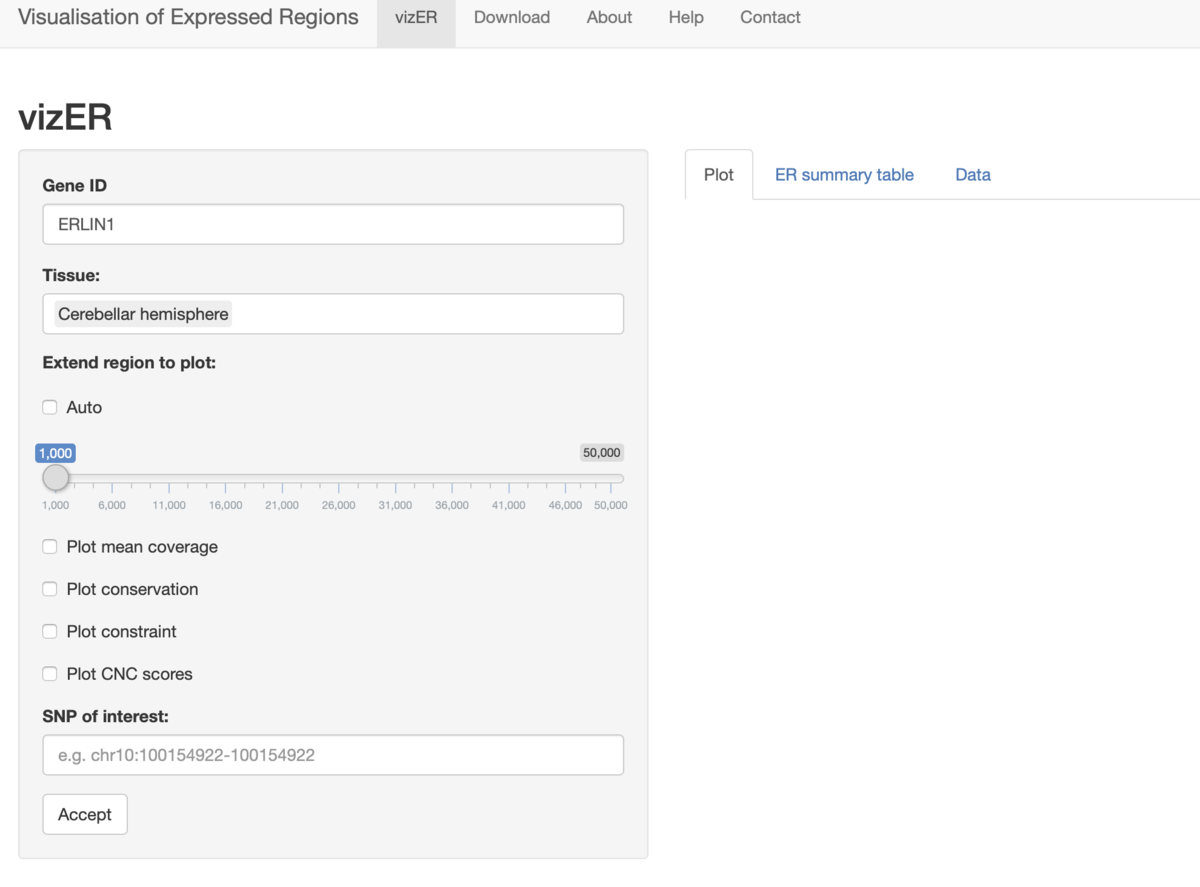This screenshot has width=1200, height=887.
Task: Switch to the ER summary table tab
Action: click(x=844, y=175)
